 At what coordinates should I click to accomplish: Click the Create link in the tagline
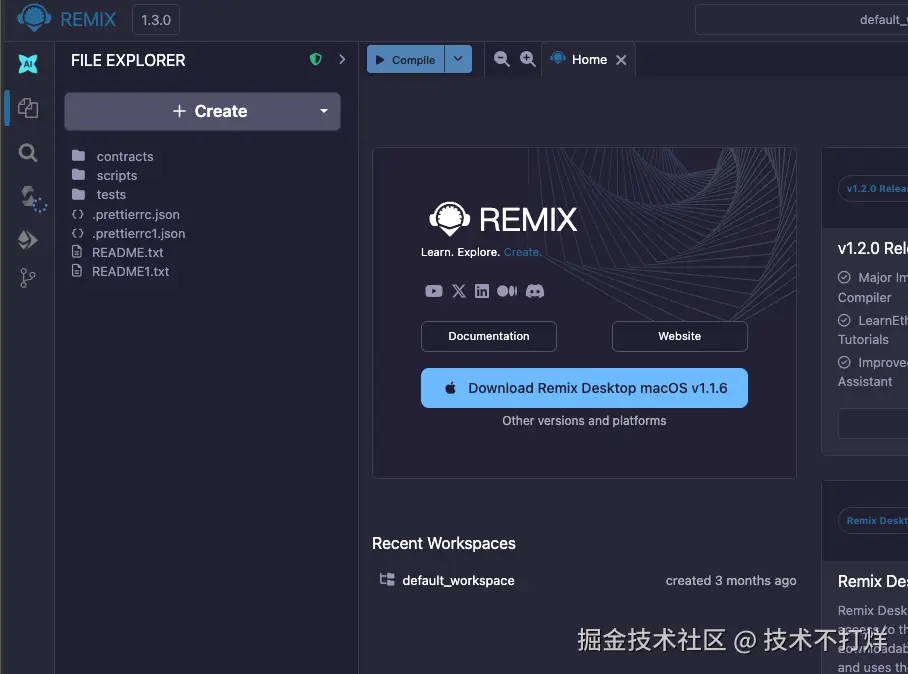point(522,252)
